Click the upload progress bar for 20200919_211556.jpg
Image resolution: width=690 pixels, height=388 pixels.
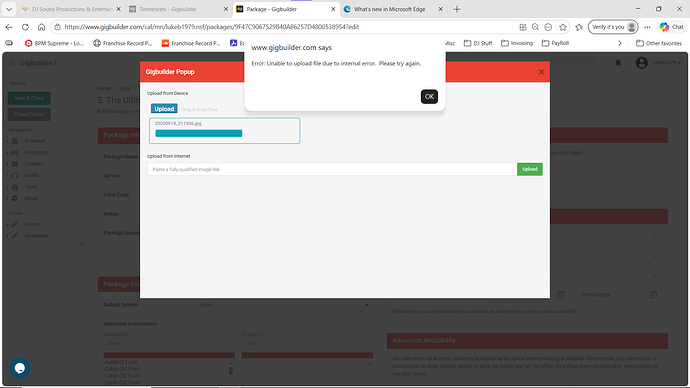[x=198, y=133]
